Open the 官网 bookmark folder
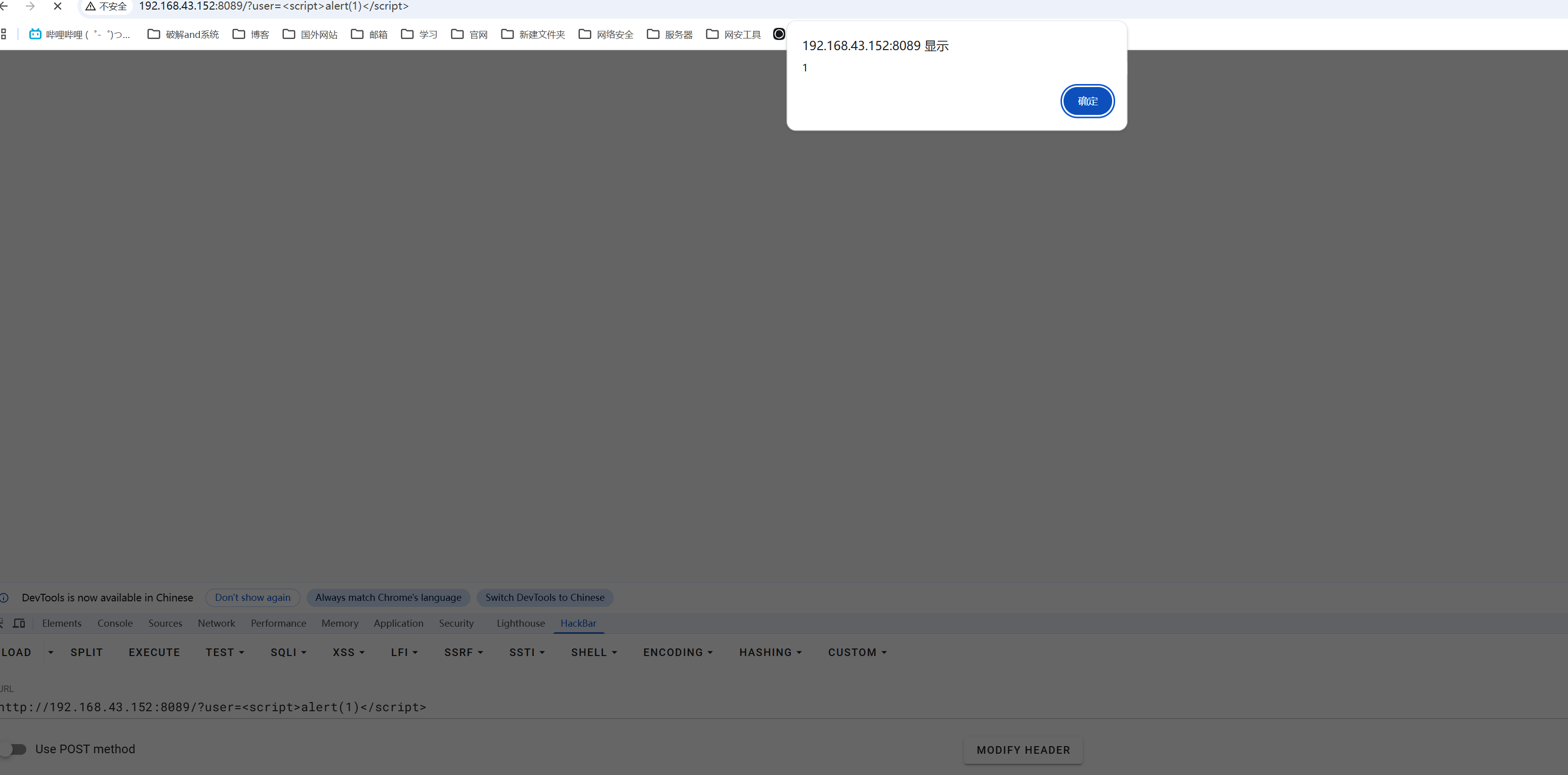 [470, 34]
